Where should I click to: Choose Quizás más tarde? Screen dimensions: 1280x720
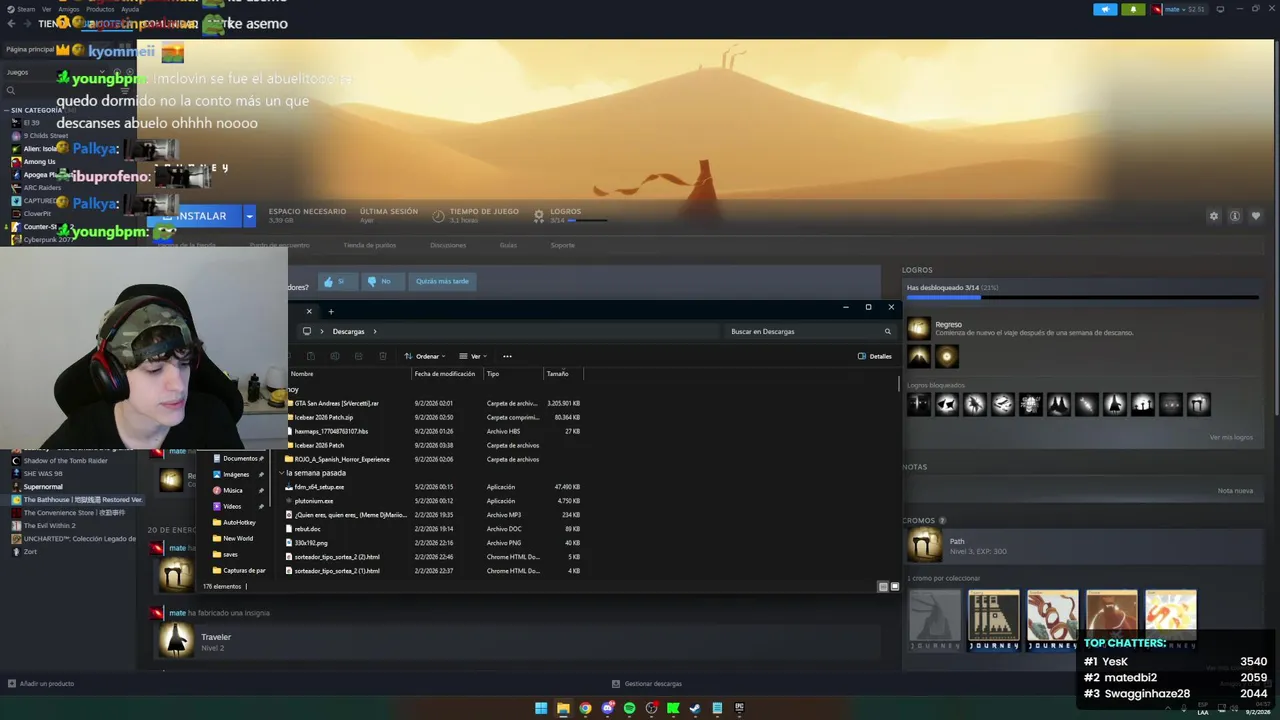coord(442,281)
